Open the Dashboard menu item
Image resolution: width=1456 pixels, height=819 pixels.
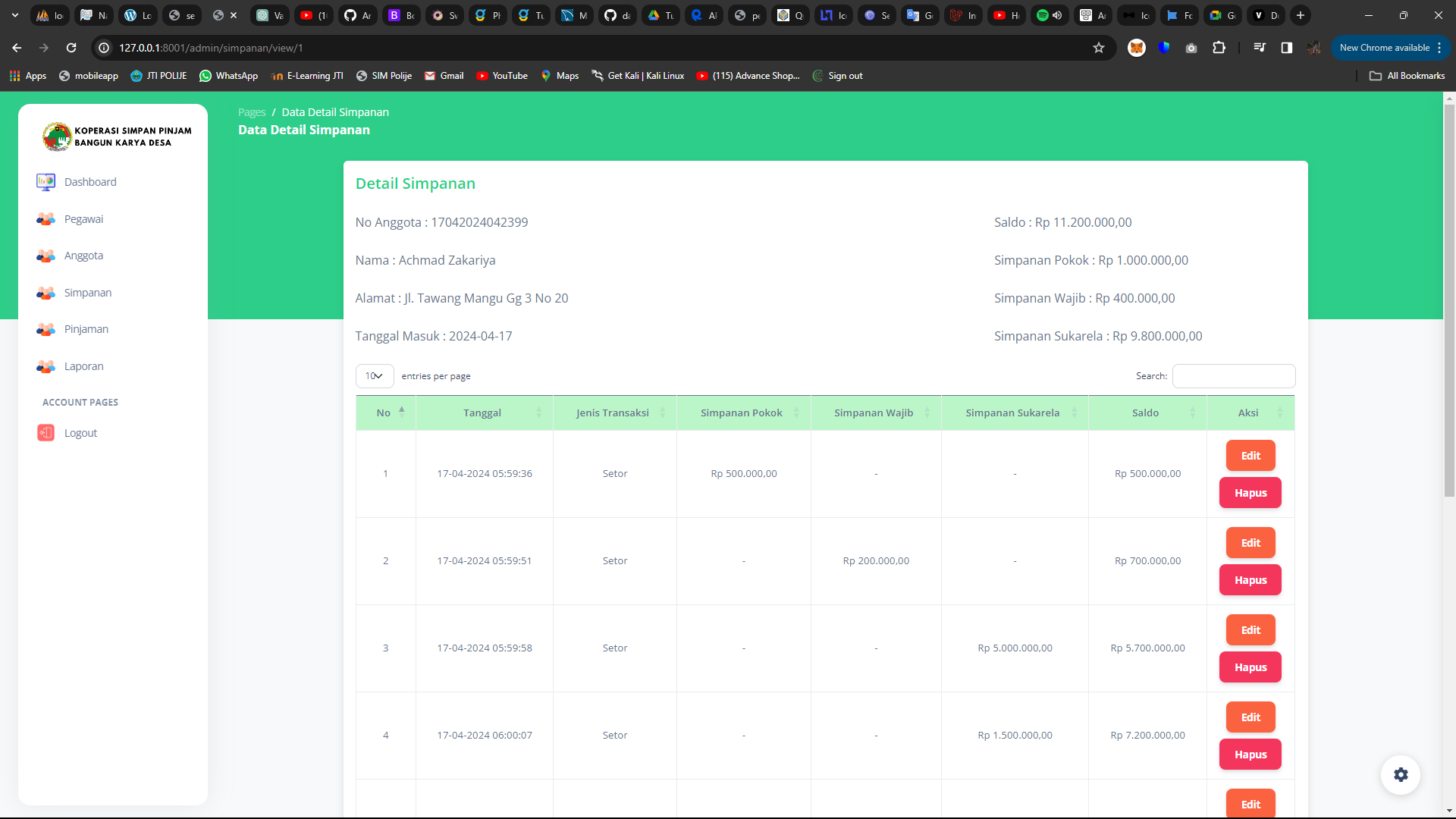pyautogui.click(x=90, y=182)
